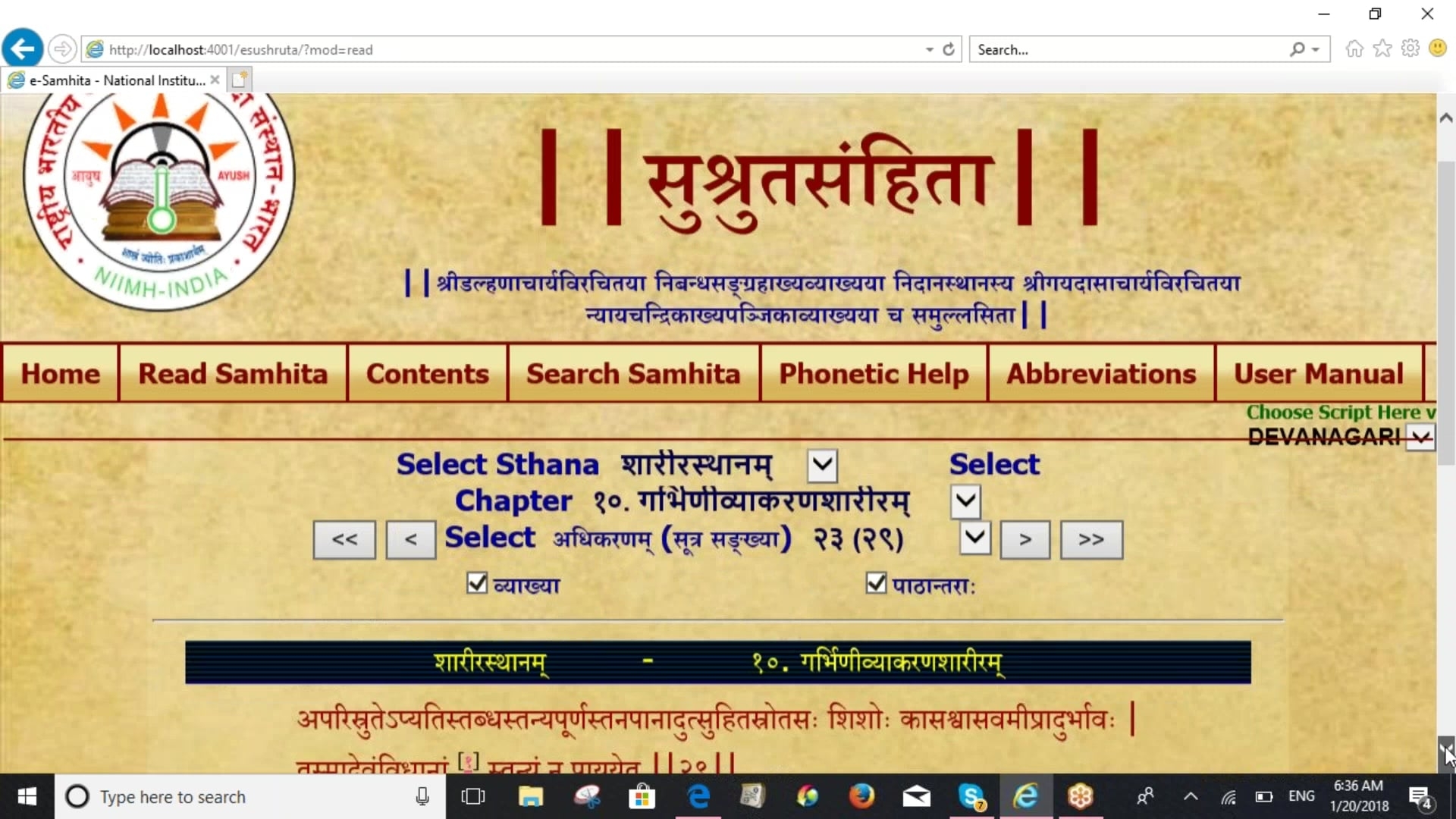The width and height of the screenshot is (1456, 819).
Task: Click the browser back arrow button
Action: 23,49
